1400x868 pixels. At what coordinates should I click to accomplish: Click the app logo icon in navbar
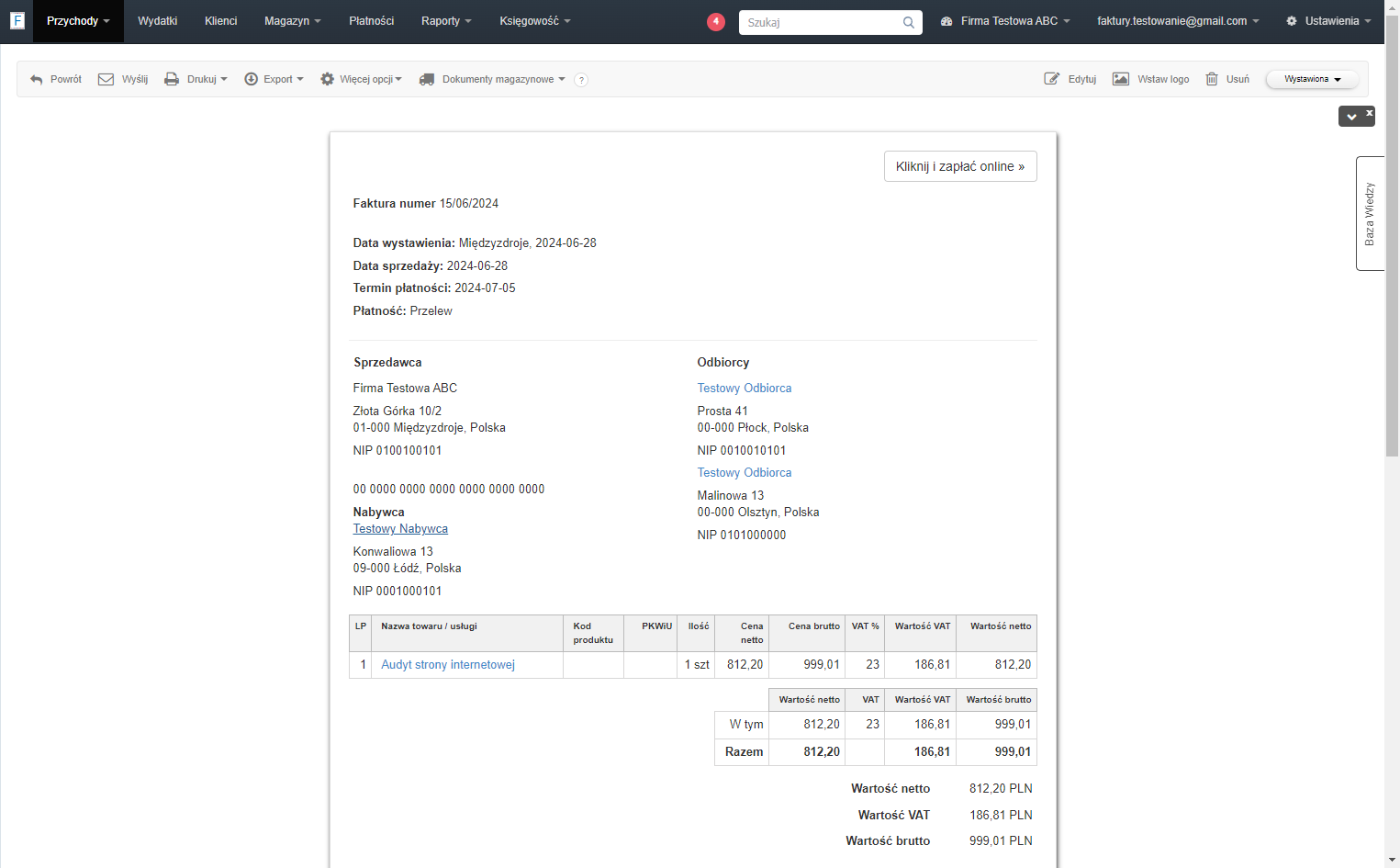pos(17,20)
